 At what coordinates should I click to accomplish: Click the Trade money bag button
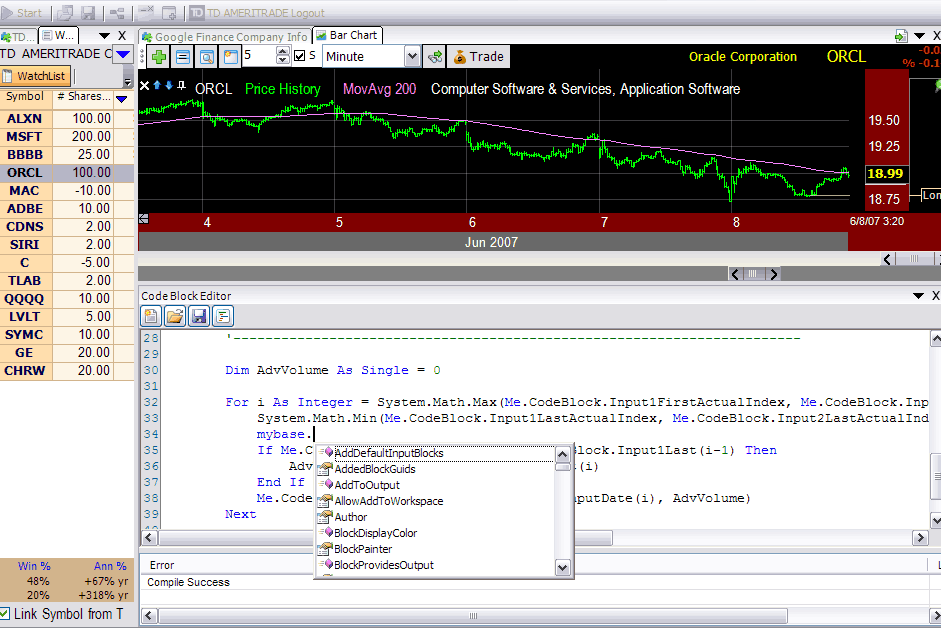pos(479,57)
